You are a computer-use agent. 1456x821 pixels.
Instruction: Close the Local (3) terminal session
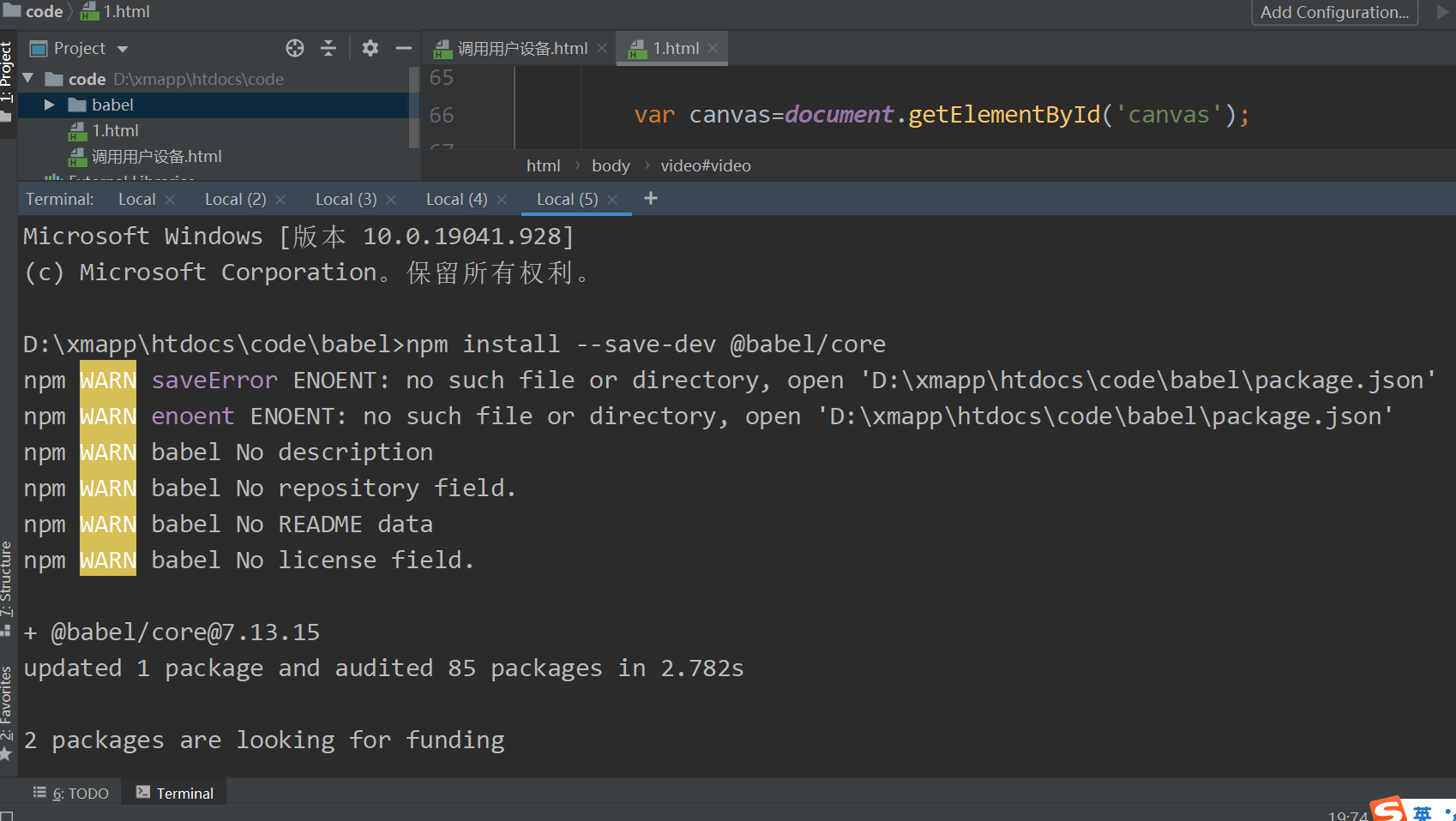click(391, 199)
